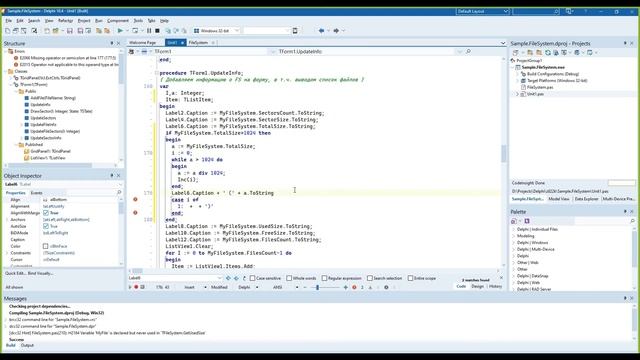
Task: Click the Object Inspector search magnifier
Action: tap(119, 192)
